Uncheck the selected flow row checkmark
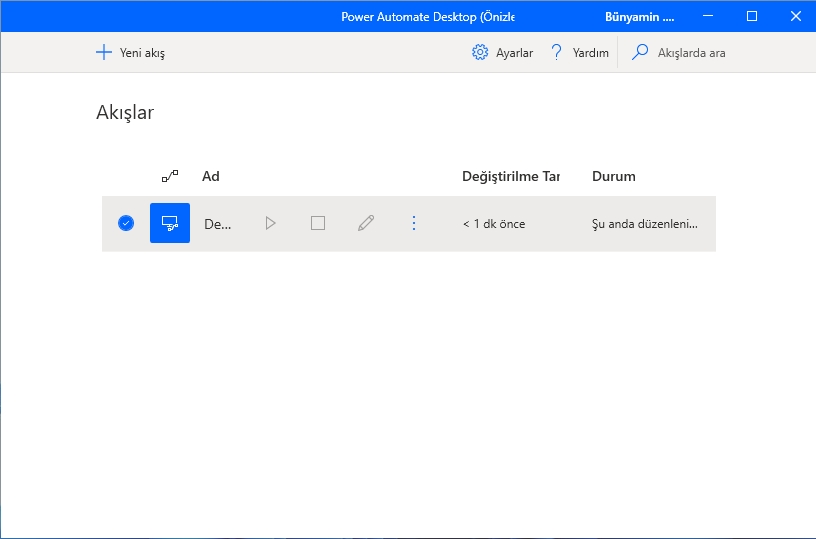 coord(126,223)
